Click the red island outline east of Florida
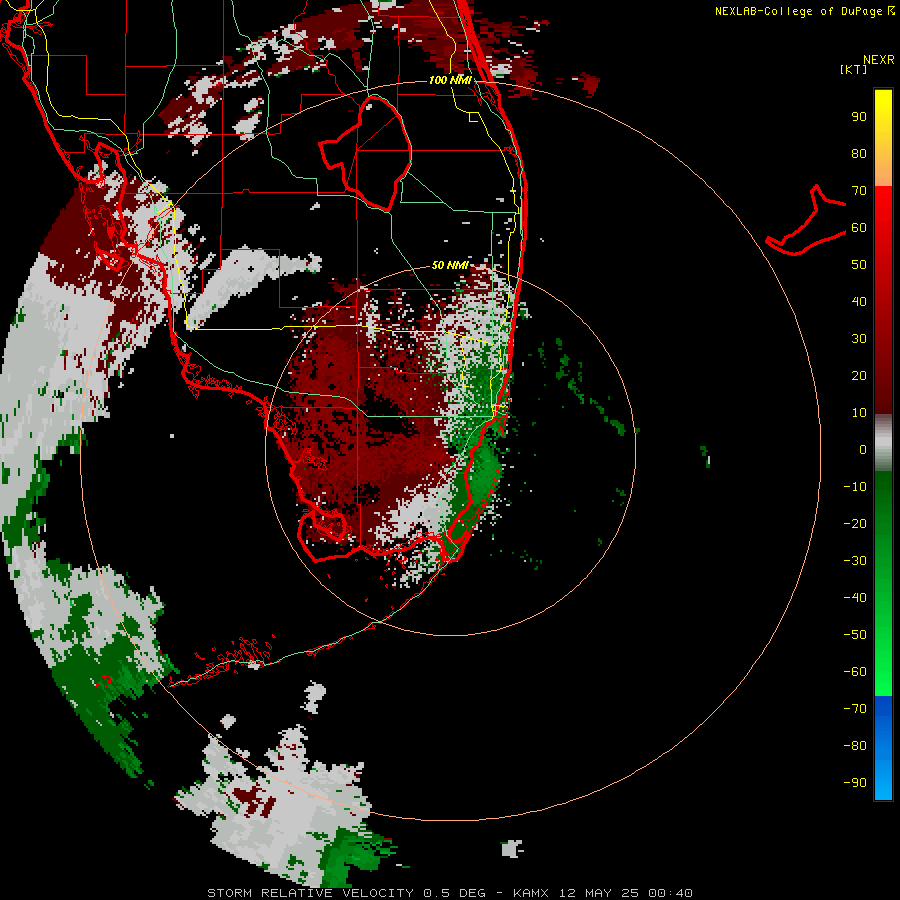This screenshot has width=900, height=900. point(806,220)
